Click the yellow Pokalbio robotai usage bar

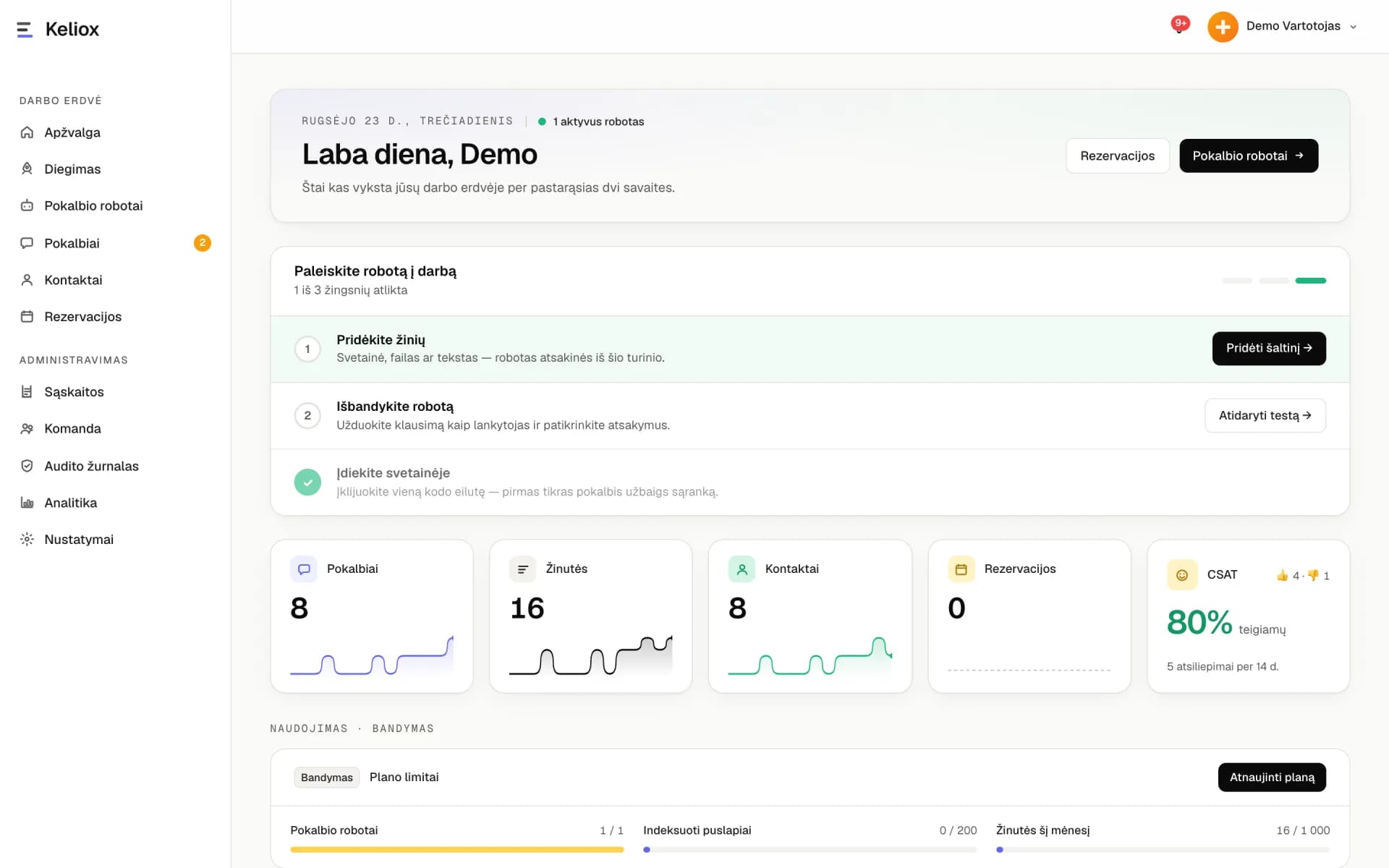[x=456, y=849]
